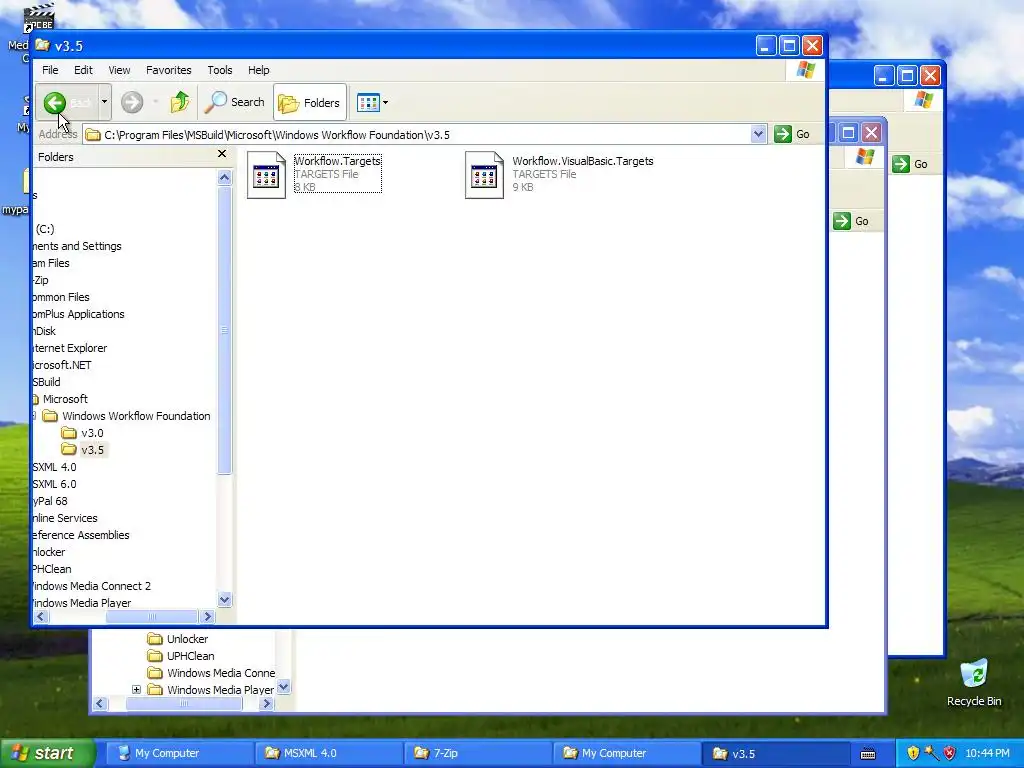
Task: Click the clock showing 10:44 PM
Action: [987, 753]
